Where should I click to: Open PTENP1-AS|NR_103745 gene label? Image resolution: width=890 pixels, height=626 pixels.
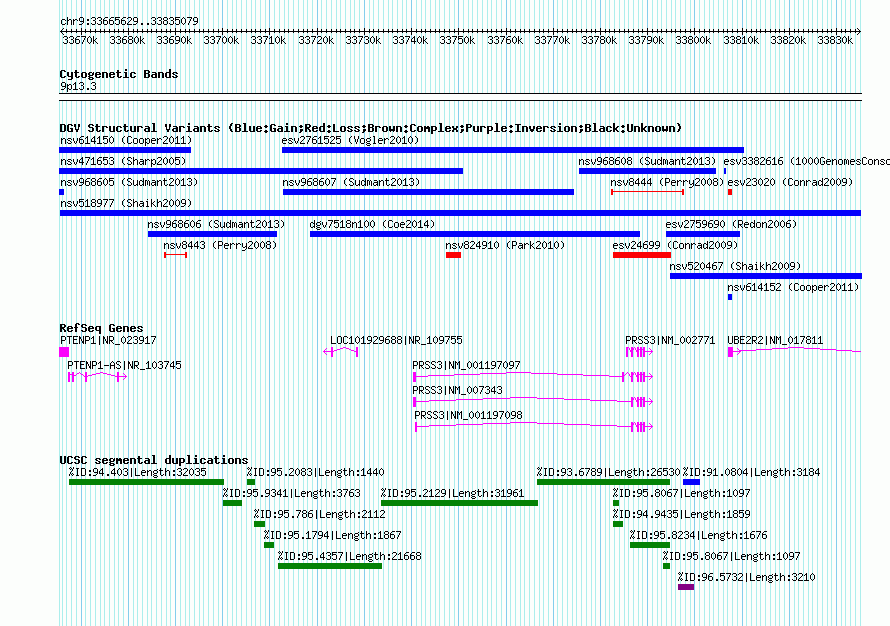(x=124, y=365)
